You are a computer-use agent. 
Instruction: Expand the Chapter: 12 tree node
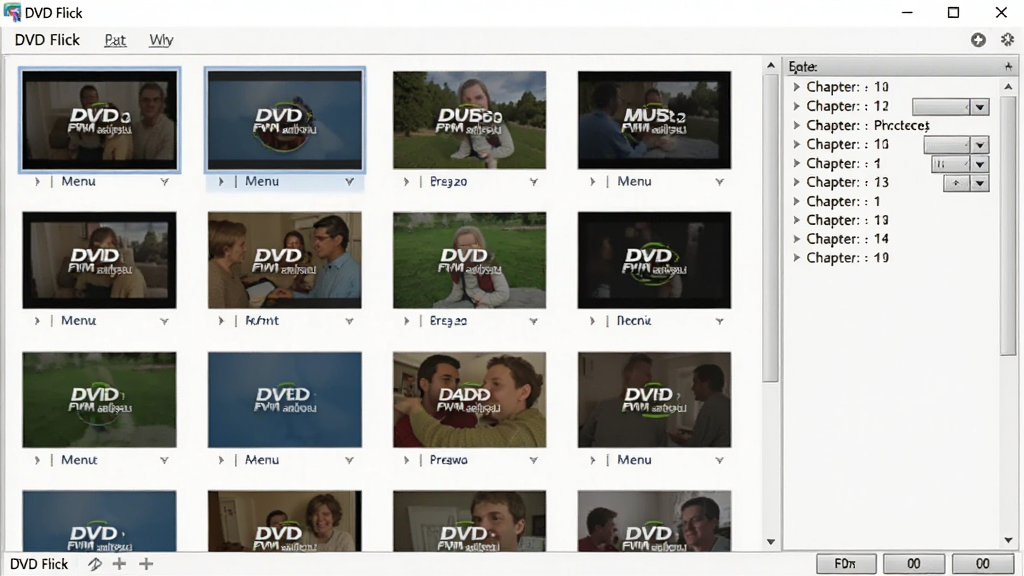pos(796,106)
